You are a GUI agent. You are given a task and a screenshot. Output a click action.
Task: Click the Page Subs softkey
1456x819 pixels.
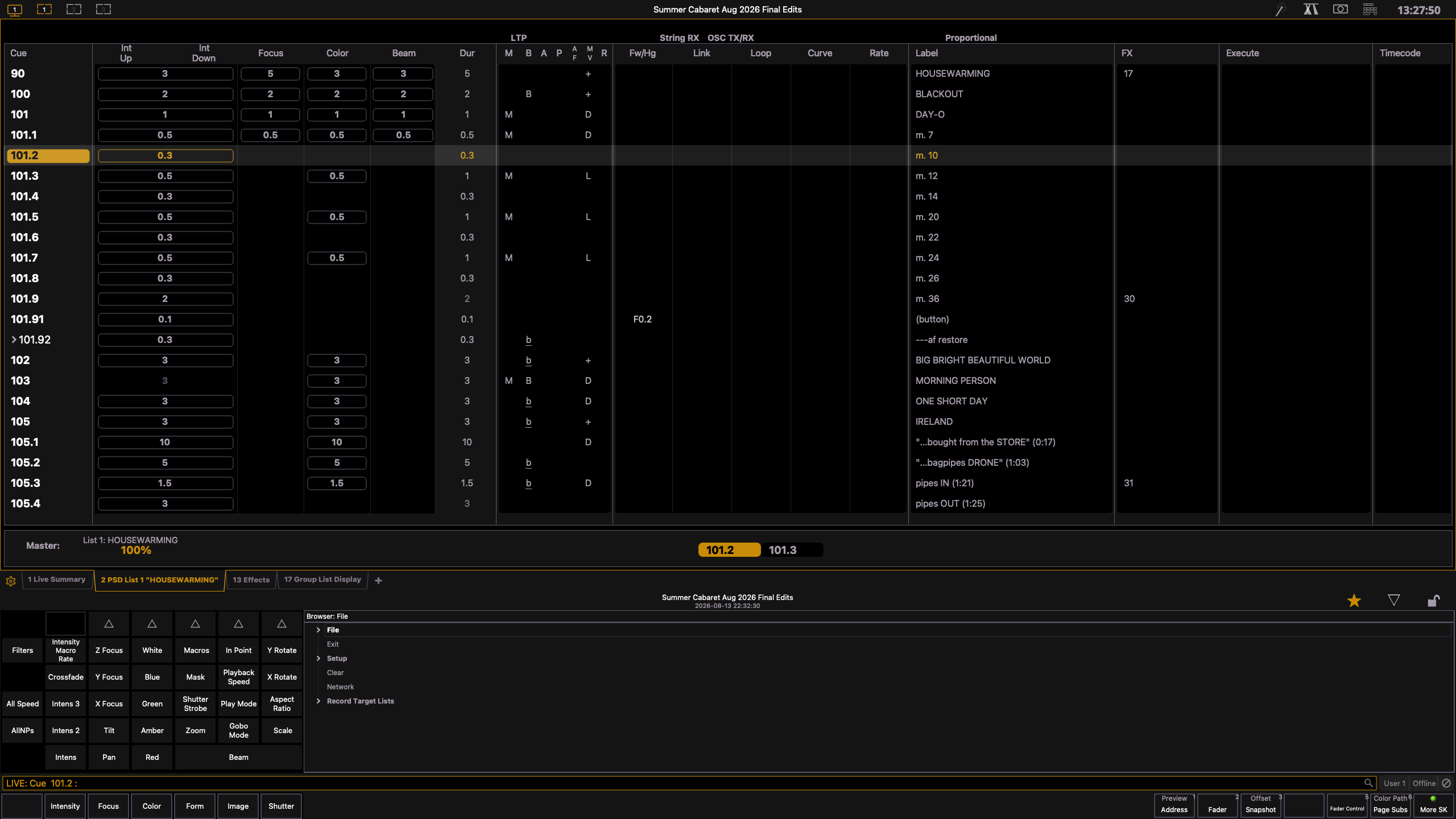pos(1391,806)
